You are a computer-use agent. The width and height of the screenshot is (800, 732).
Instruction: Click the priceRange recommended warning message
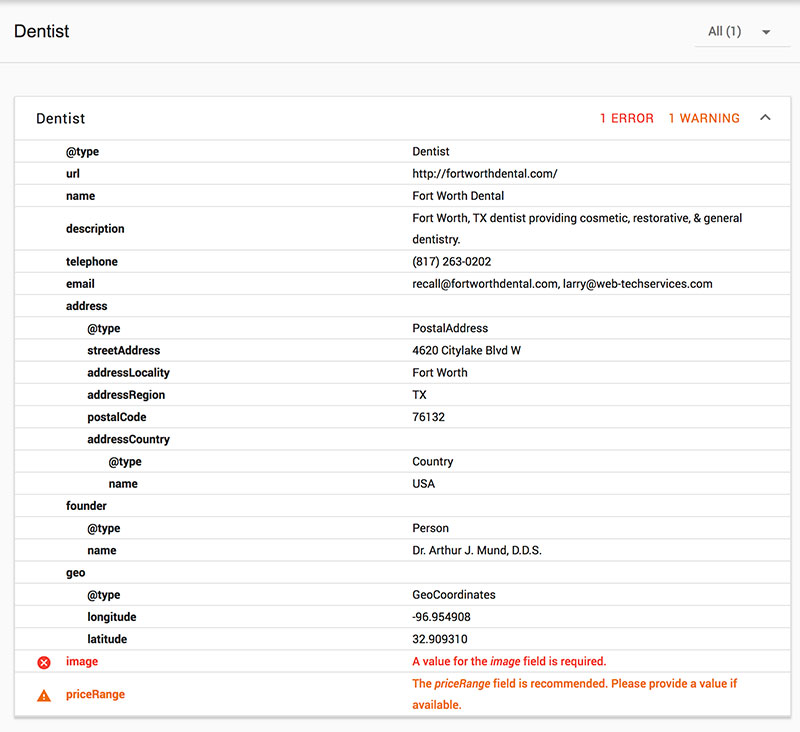point(574,694)
